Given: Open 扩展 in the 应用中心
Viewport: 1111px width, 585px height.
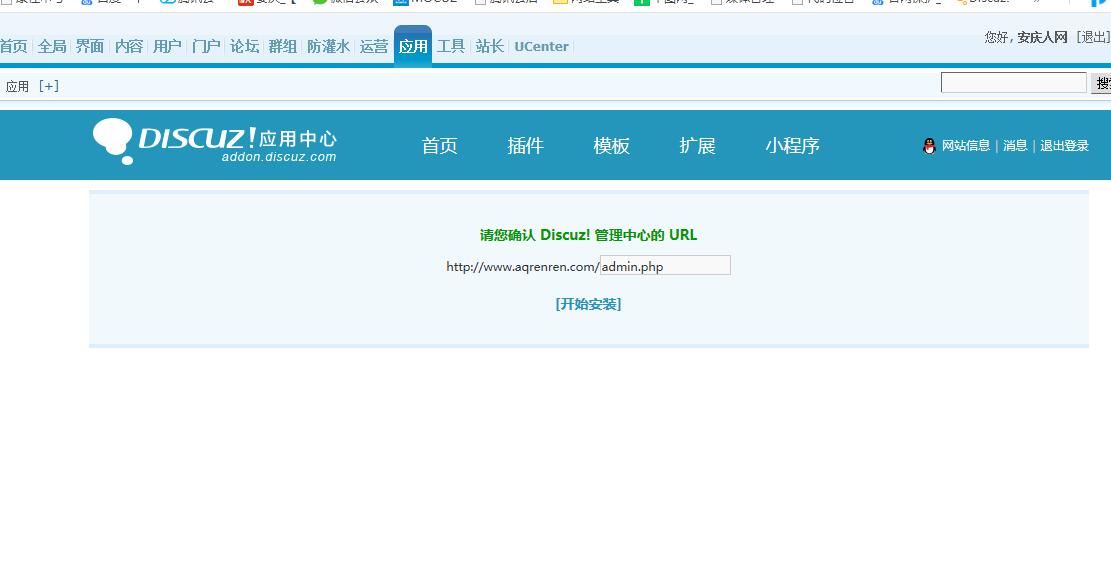Looking at the screenshot, I should tap(697, 146).
